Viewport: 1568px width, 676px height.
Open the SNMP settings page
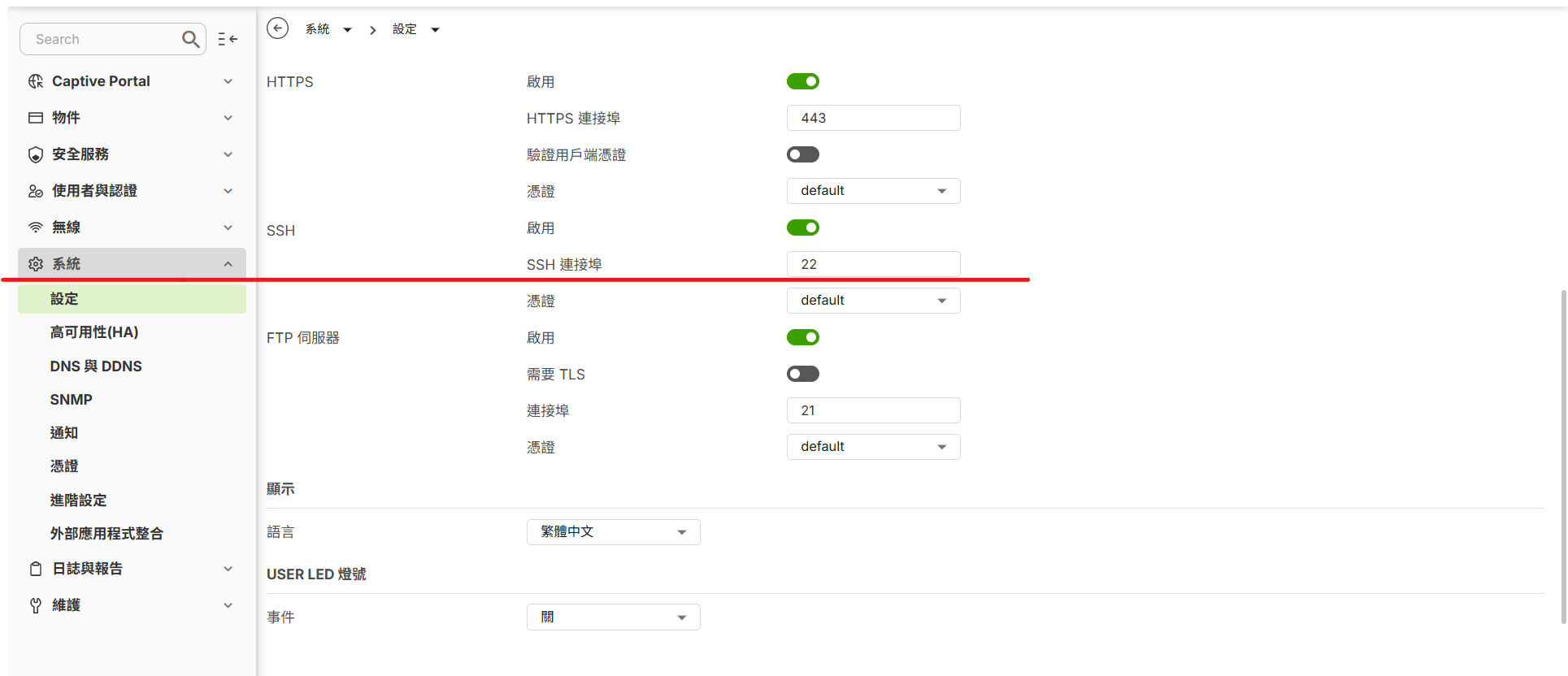coord(72,400)
